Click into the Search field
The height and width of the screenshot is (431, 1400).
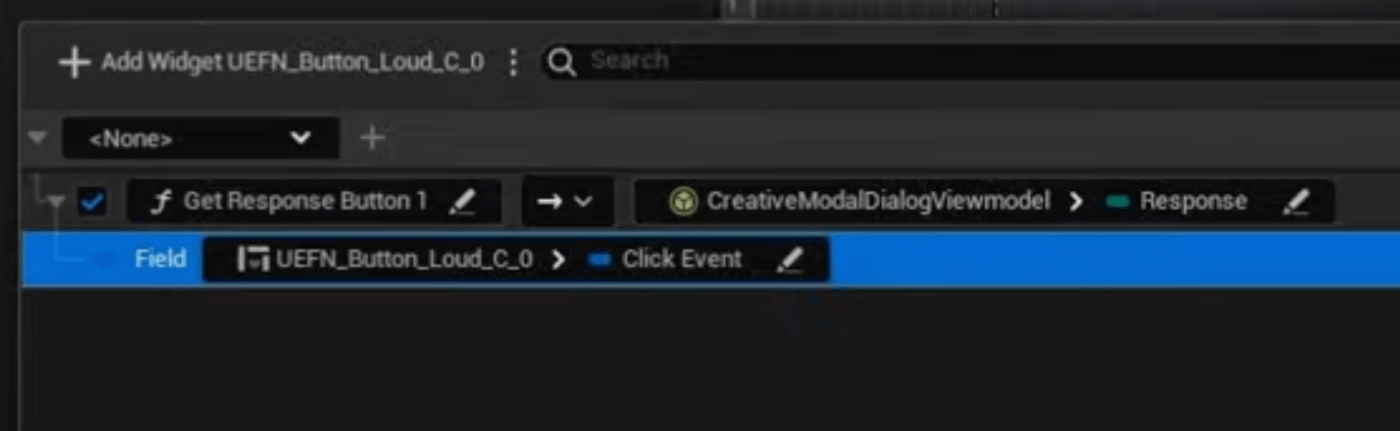click(x=980, y=62)
